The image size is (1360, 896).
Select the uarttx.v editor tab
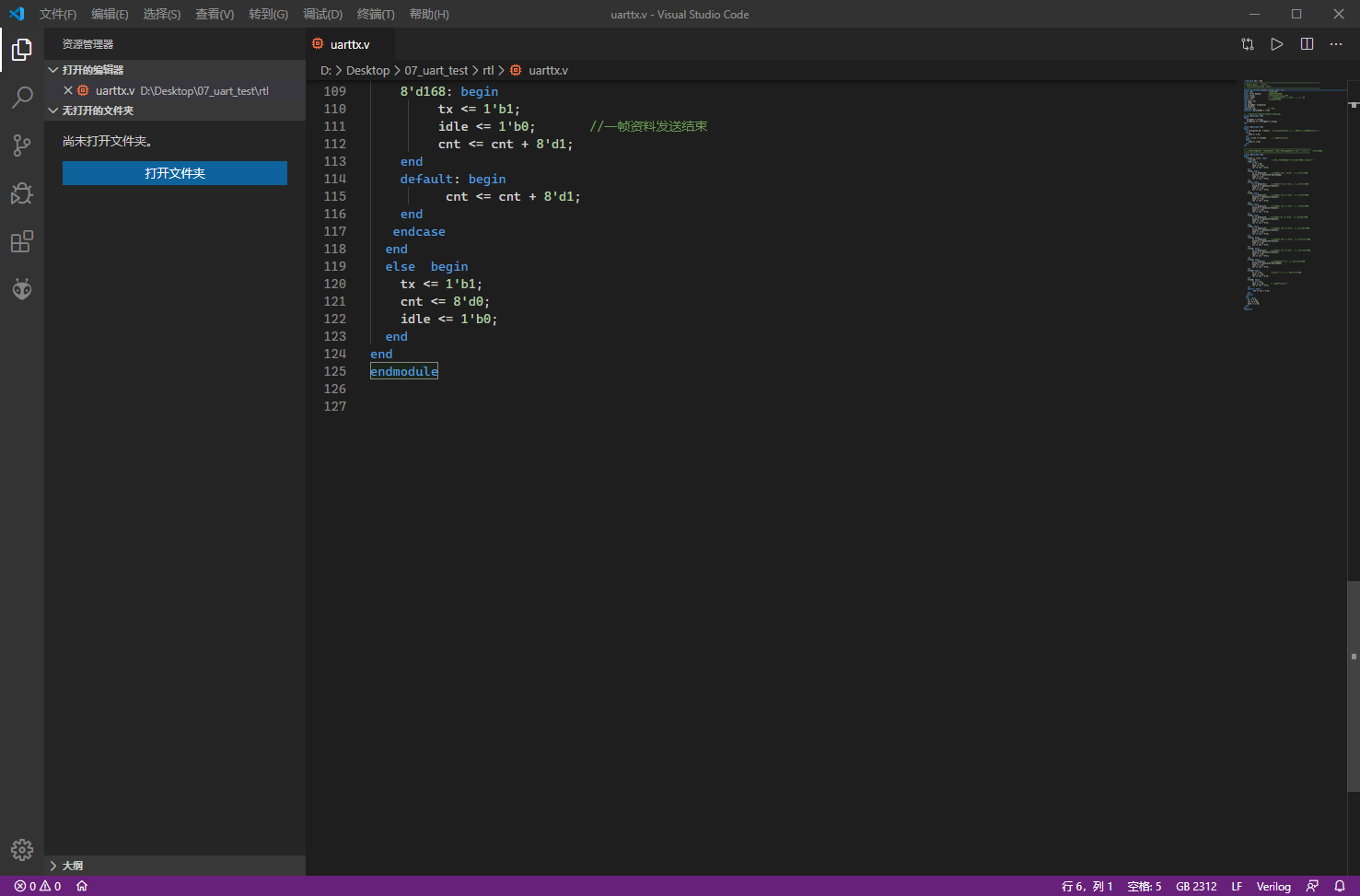coord(350,44)
